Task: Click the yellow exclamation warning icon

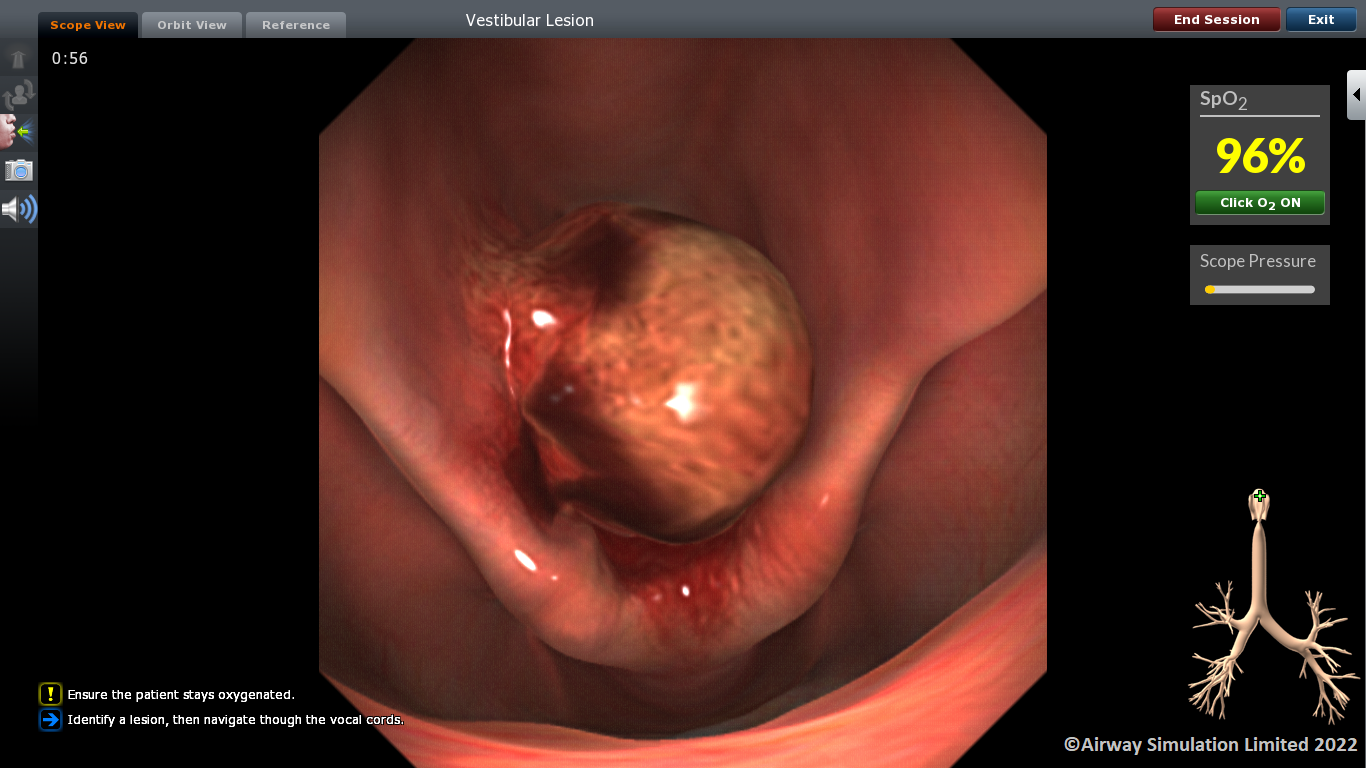Action: (x=50, y=694)
